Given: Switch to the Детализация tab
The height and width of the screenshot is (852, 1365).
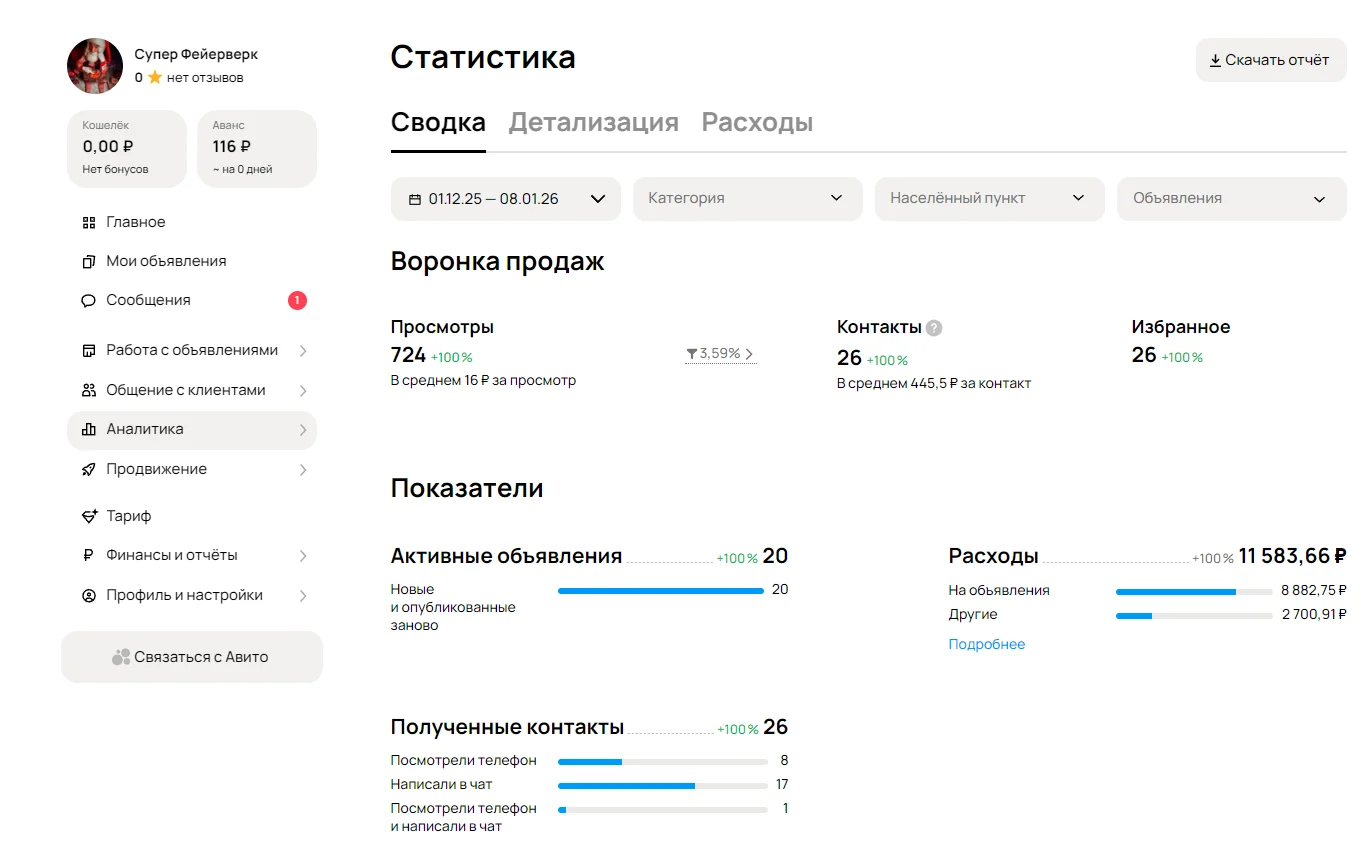Looking at the screenshot, I should [x=594, y=123].
